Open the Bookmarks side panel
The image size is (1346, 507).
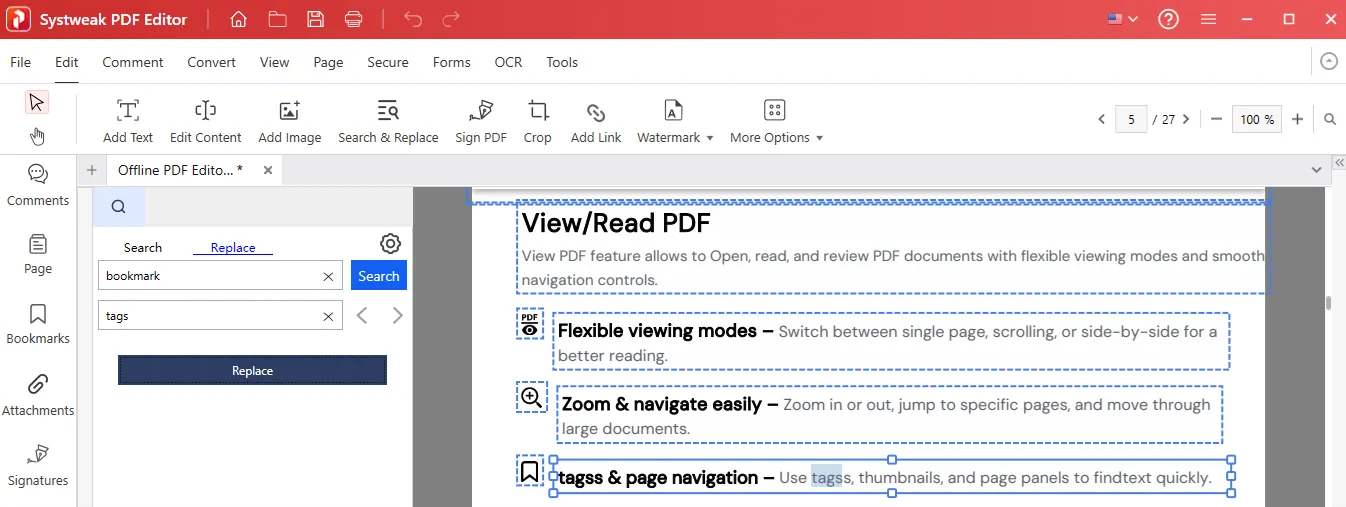pyautogui.click(x=38, y=325)
